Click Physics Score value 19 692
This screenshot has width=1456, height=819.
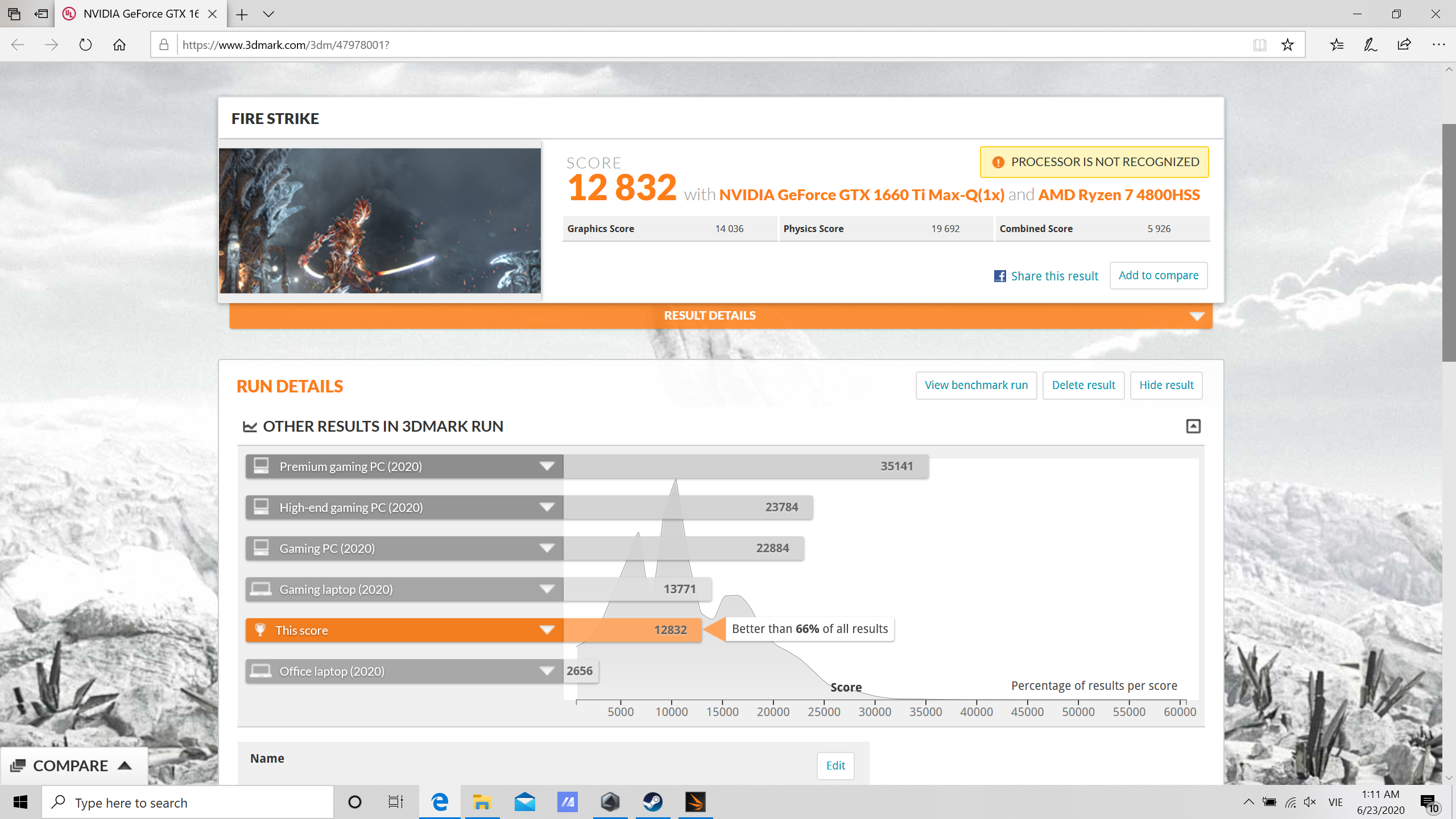945,229
